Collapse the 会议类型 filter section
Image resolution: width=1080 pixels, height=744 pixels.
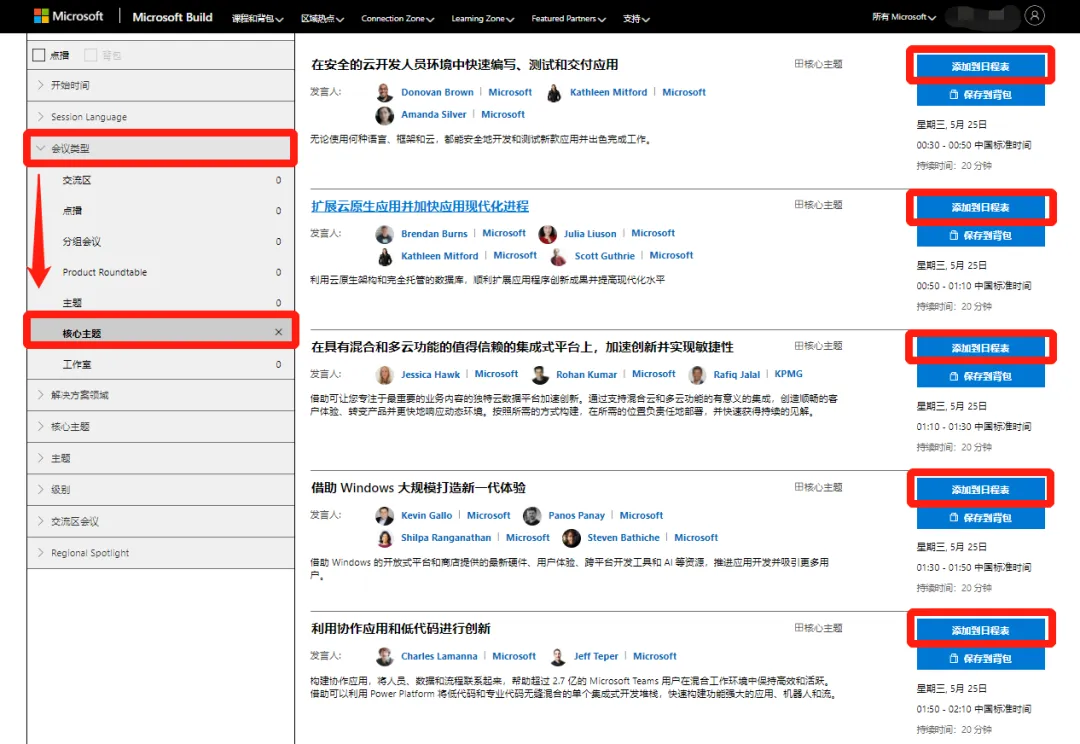tap(160, 148)
